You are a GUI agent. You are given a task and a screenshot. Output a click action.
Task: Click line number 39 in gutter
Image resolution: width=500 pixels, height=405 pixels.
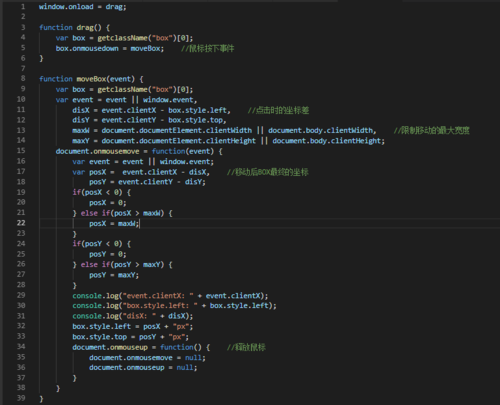(x=21, y=398)
